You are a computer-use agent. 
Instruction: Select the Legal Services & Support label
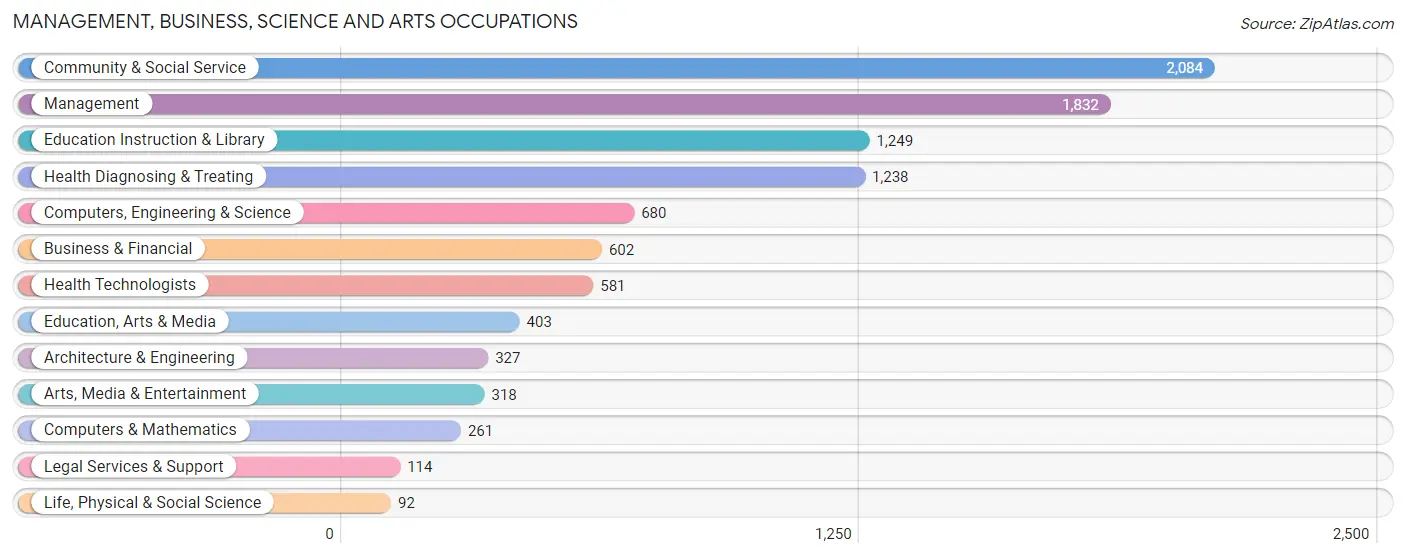coord(134,467)
